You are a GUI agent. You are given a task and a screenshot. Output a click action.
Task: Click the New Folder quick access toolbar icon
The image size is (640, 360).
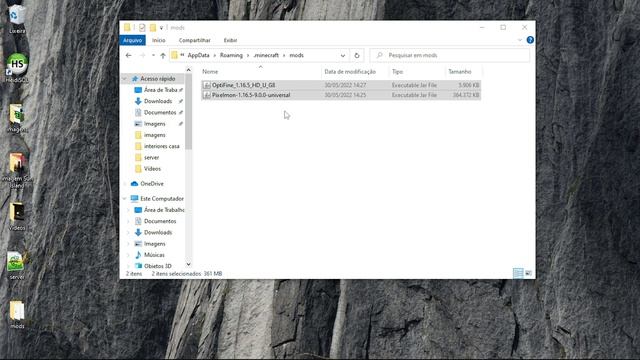click(153, 28)
